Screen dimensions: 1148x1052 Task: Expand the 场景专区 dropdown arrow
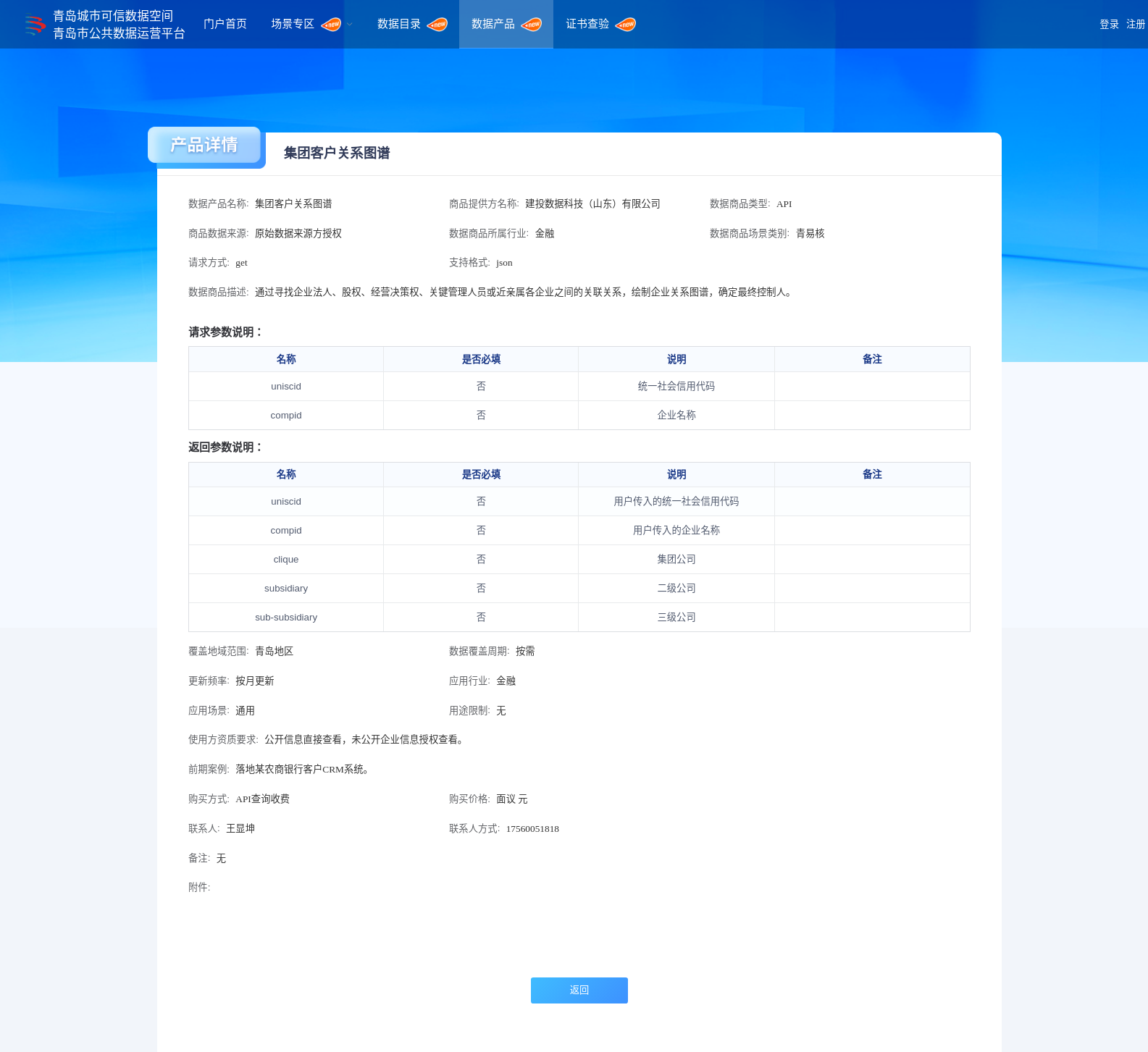point(350,25)
